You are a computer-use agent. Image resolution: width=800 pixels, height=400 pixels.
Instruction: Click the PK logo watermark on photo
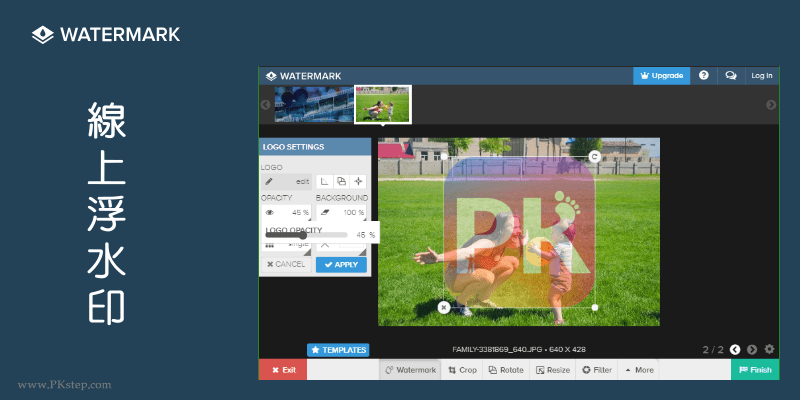[519, 232]
